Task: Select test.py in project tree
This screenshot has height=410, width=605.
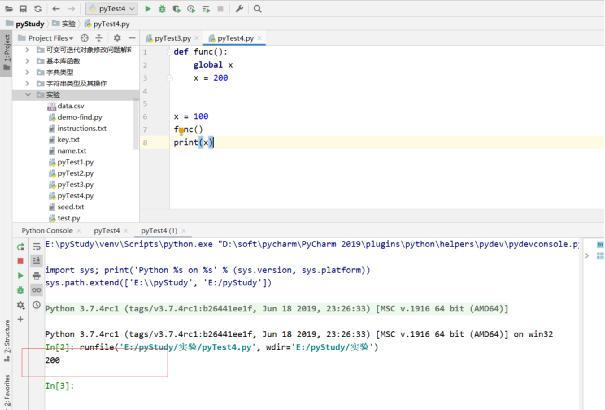Action: click(69, 218)
